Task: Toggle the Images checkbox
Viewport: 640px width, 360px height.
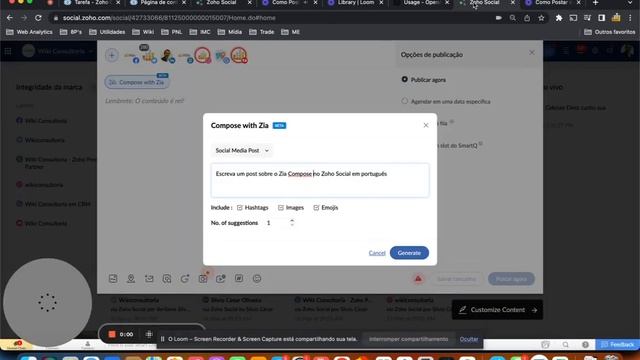Action: pyautogui.click(x=281, y=208)
